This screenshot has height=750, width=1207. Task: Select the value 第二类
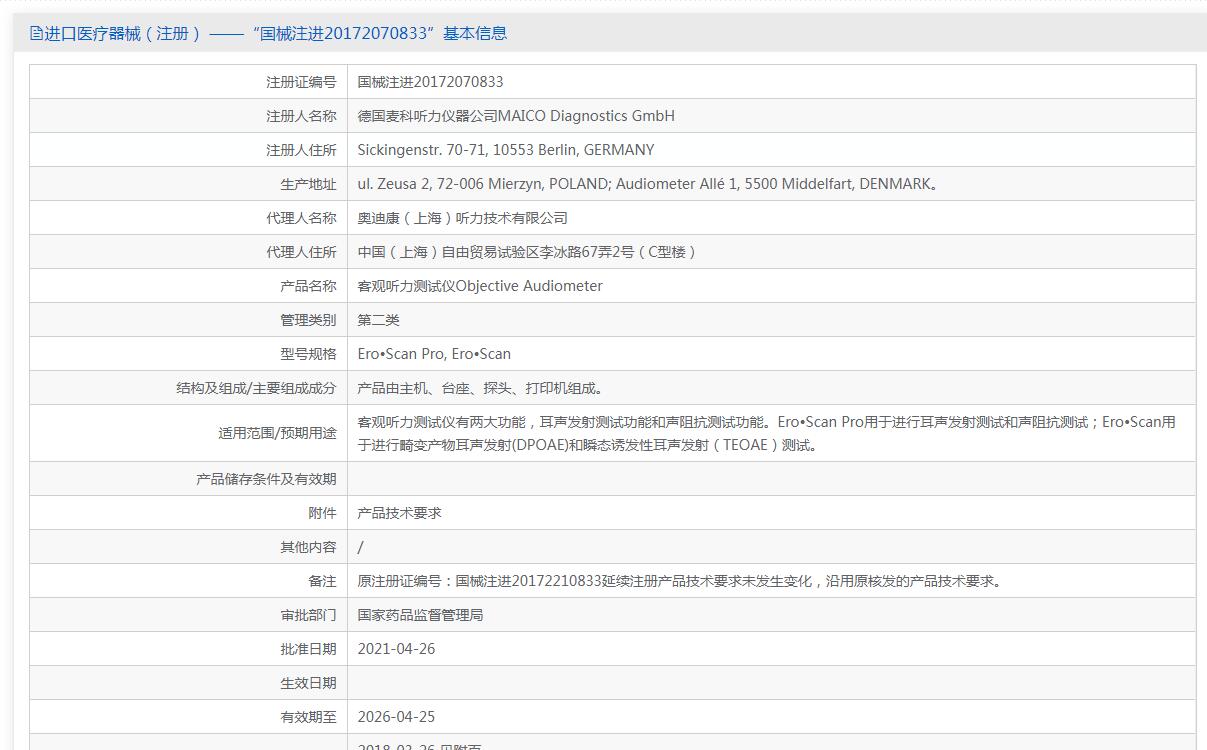click(x=379, y=320)
